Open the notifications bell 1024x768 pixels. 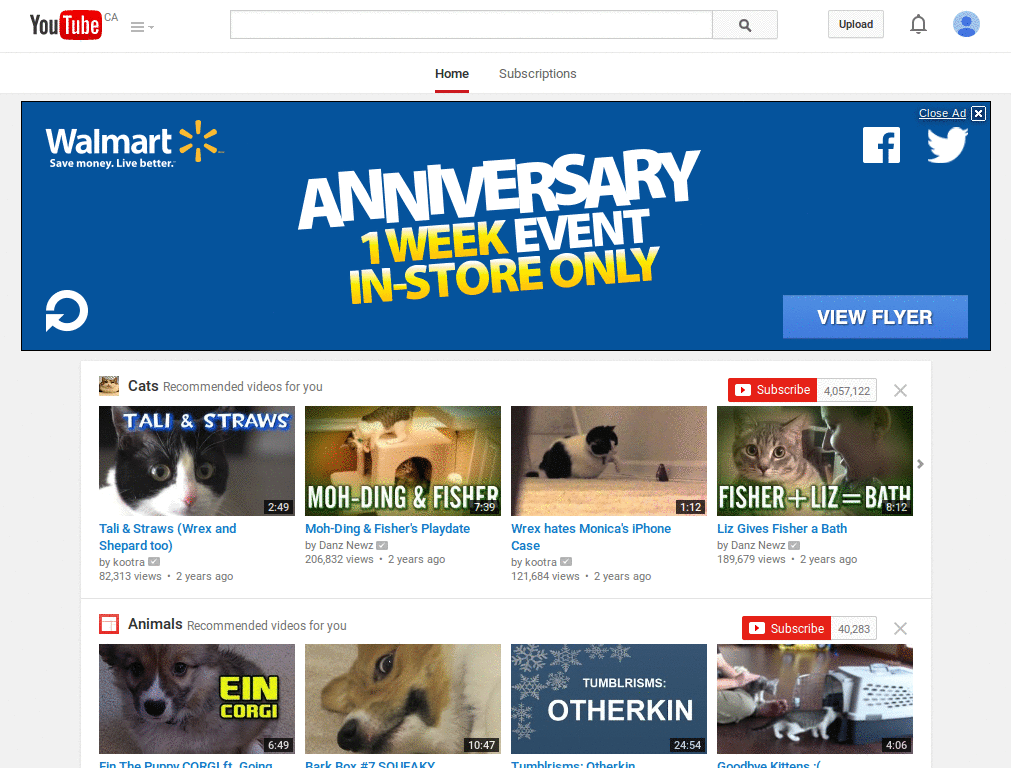pyautogui.click(x=918, y=24)
